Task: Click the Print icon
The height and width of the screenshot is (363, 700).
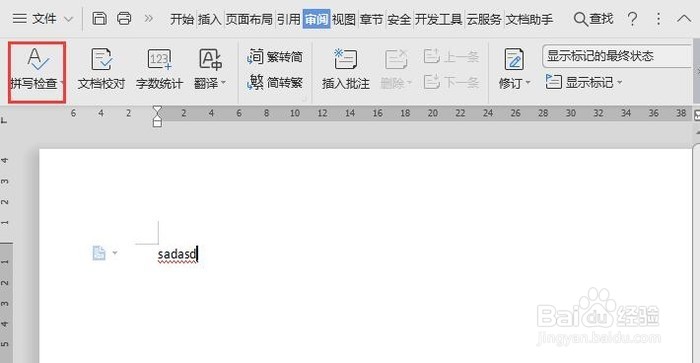Action: [x=124, y=18]
